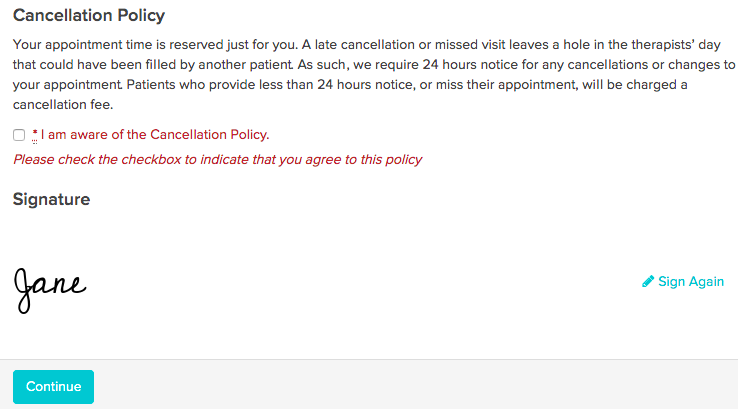738x409 pixels.
Task: Click the Cancellation Policy heading
Action: pos(89,16)
